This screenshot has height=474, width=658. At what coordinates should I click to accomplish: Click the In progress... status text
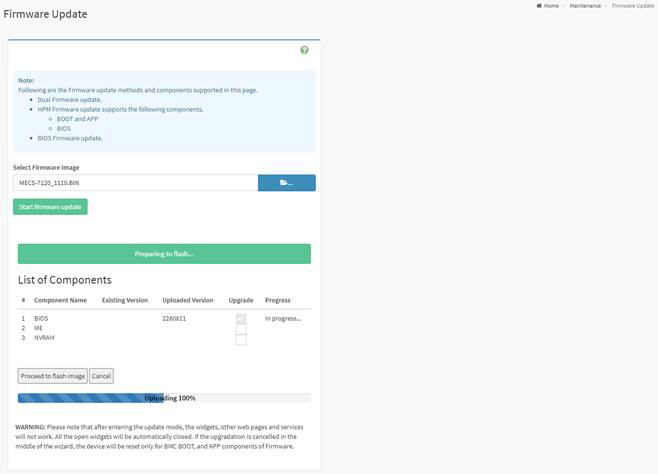pos(282,318)
